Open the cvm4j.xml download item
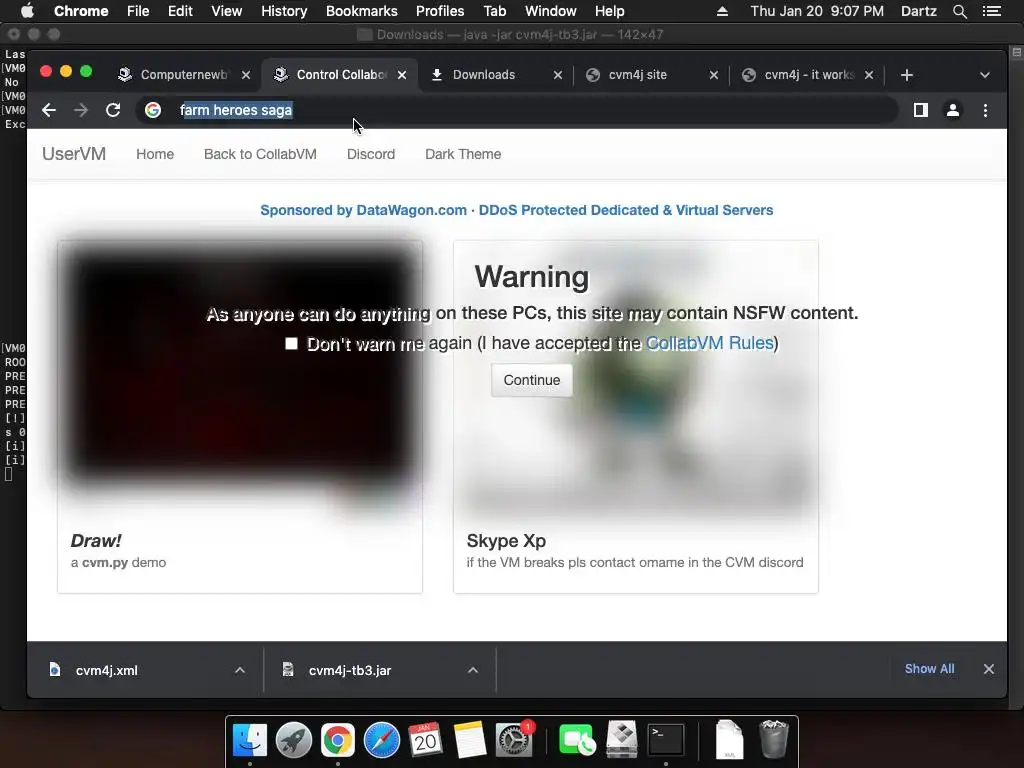 click(x=106, y=670)
